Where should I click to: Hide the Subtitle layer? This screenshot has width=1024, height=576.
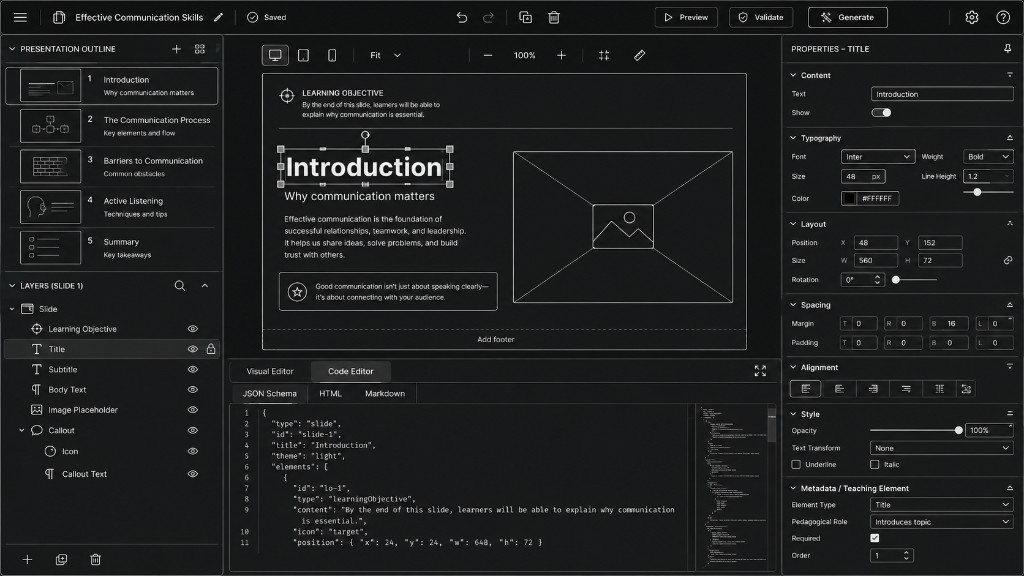[x=193, y=370]
